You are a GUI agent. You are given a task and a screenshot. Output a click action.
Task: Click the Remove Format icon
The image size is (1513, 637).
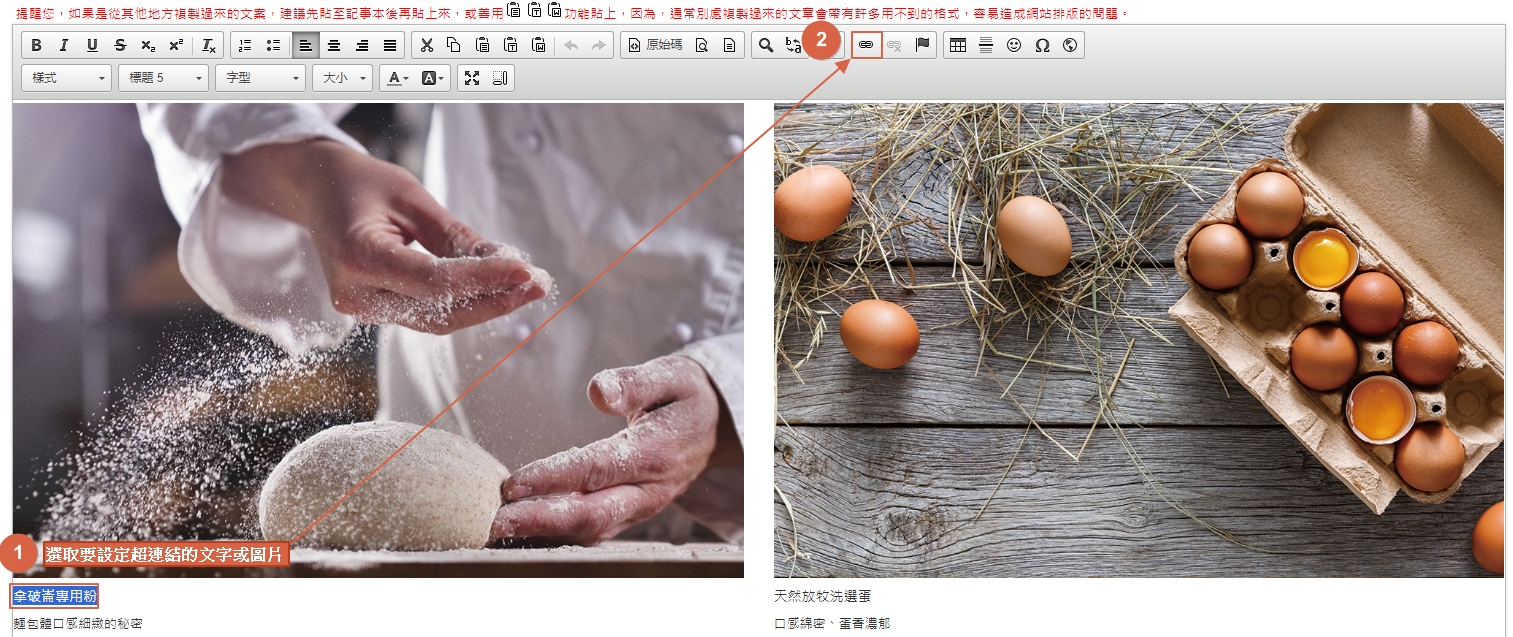tap(208, 45)
